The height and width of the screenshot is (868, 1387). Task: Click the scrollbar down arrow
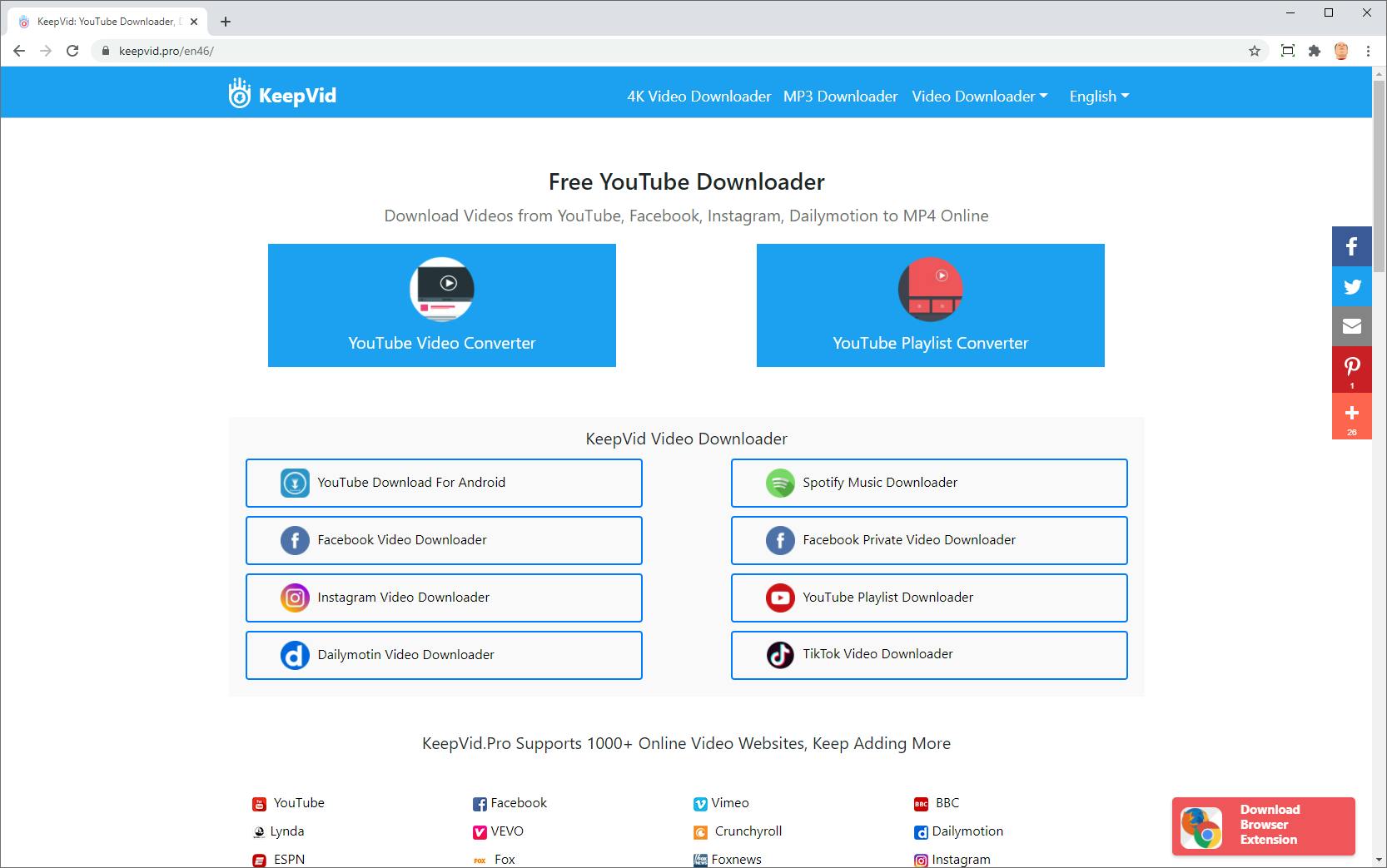click(1380, 860)
